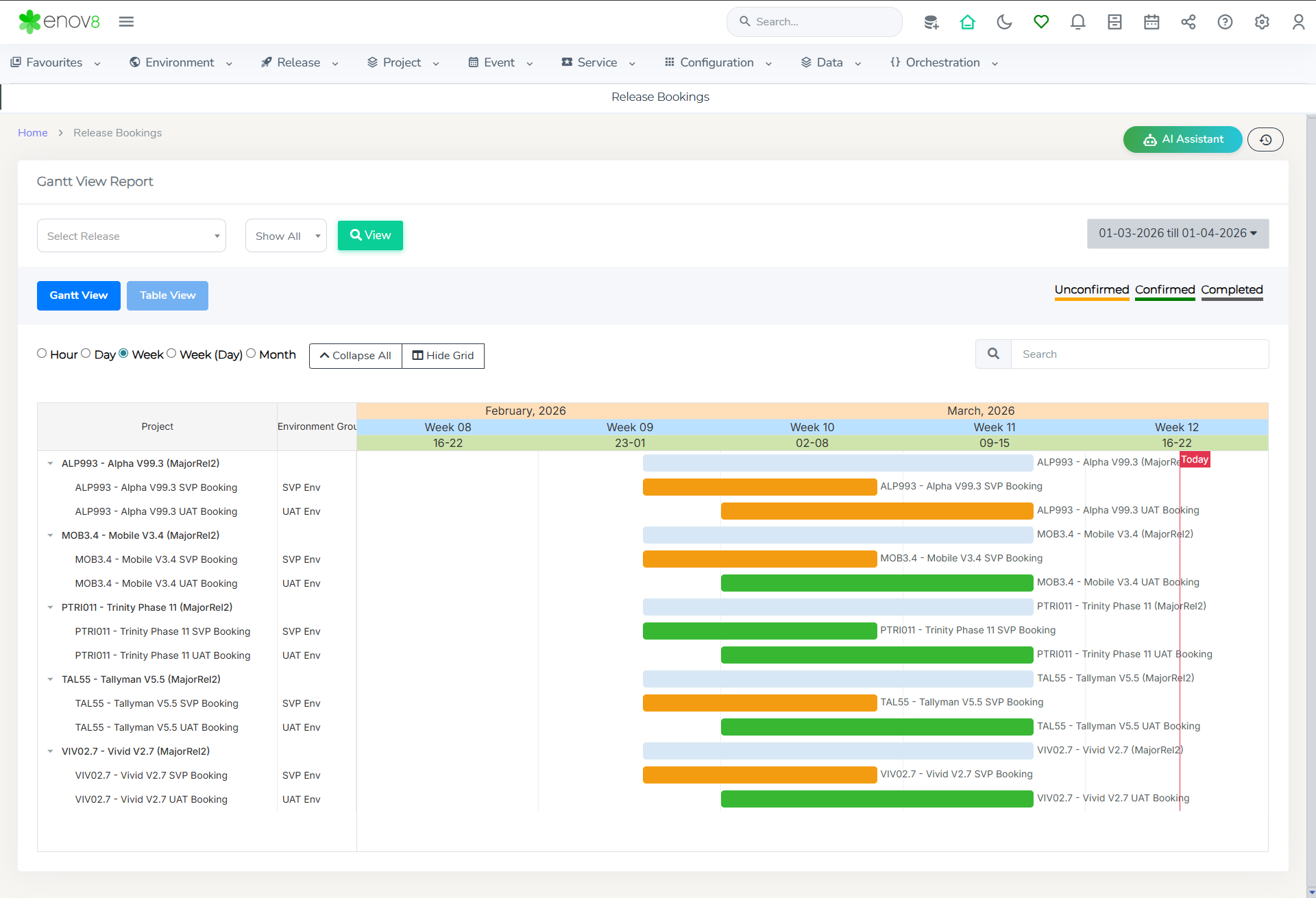Viewport: 1316px width, 898px height.
Task: Click the hamburger menu icon
Action: (126, 22)
